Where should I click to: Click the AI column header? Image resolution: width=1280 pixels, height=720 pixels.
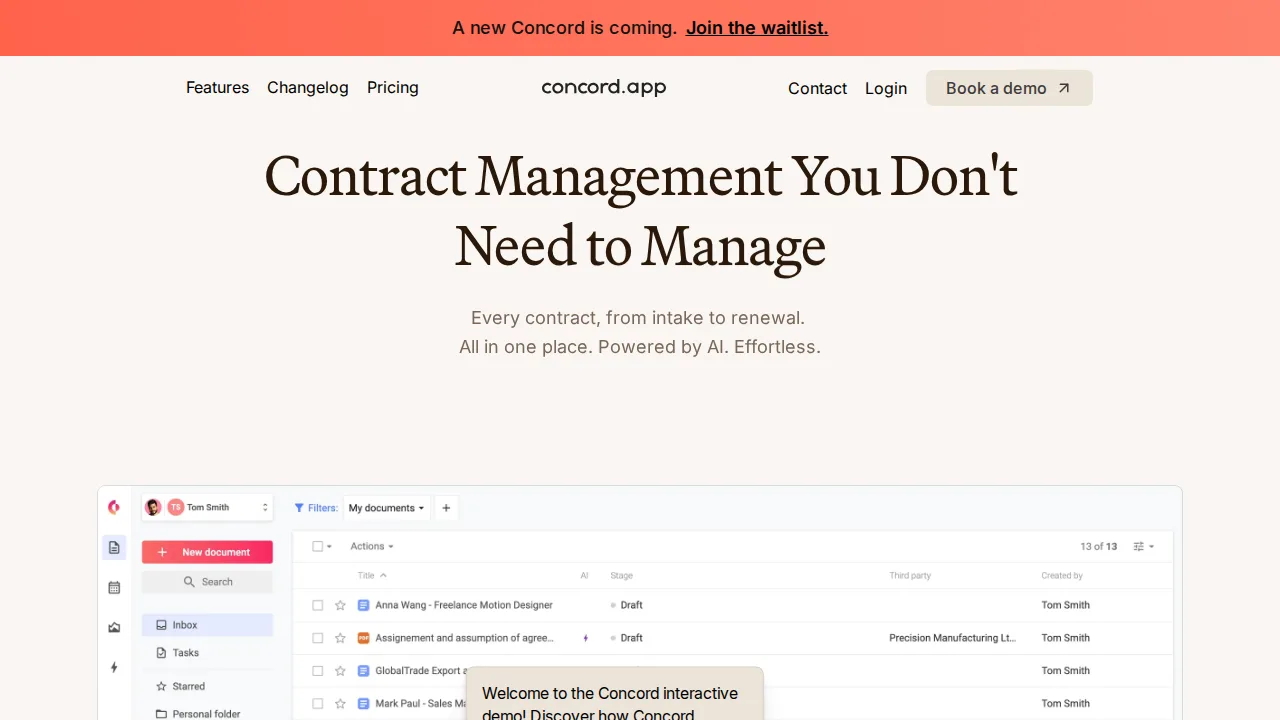pos(585,576)
